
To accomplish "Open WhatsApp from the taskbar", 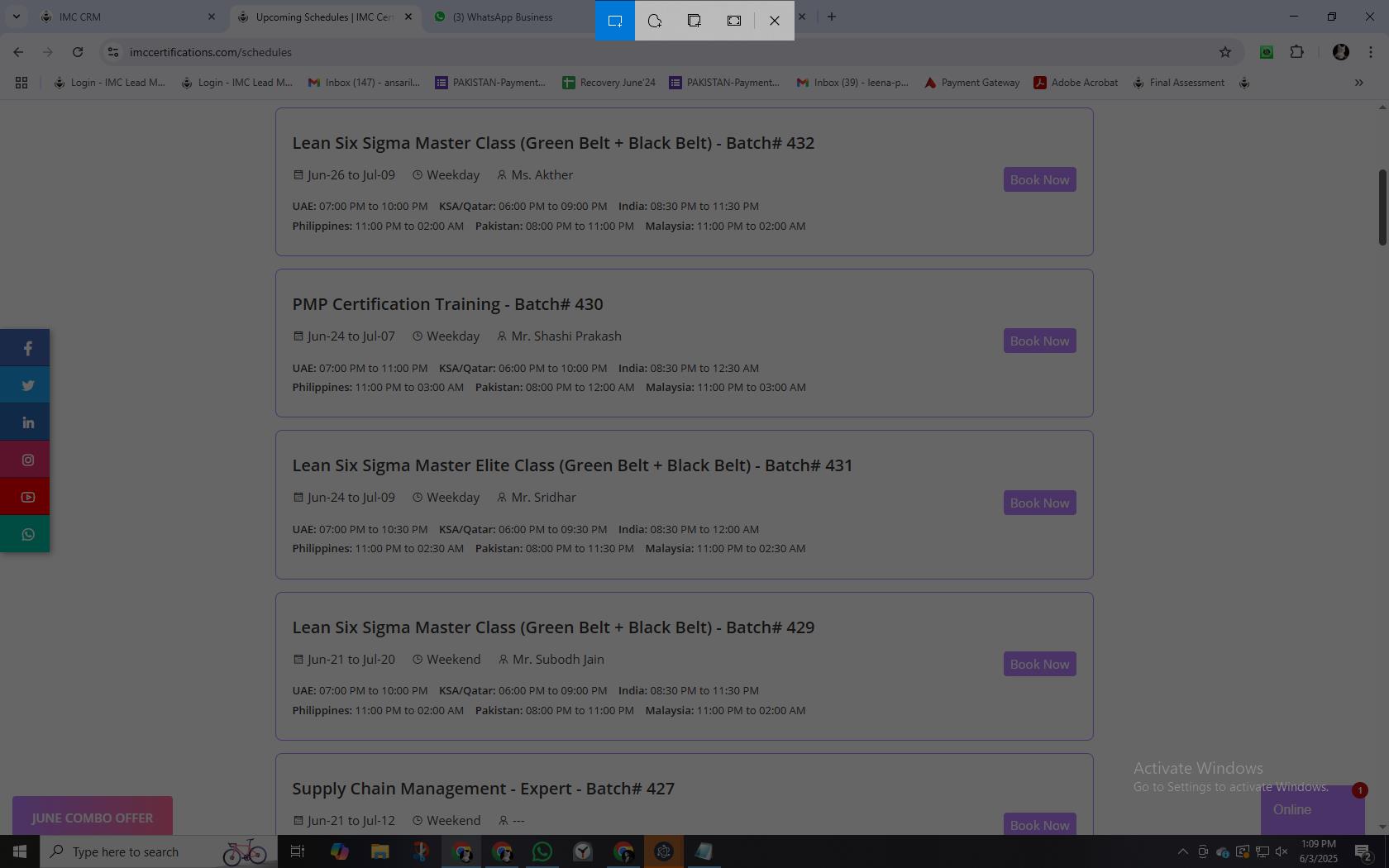I will 542,851.
